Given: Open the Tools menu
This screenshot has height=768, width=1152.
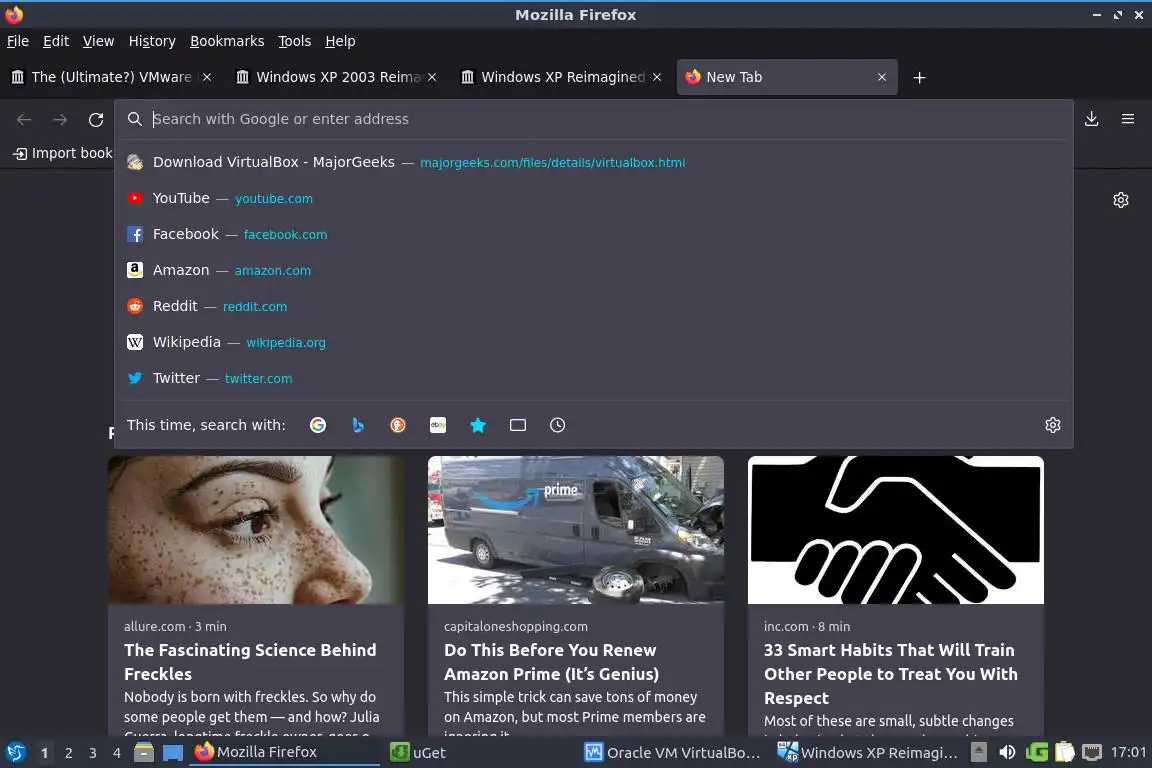Looking at the screenshot, I should coord(295,41).
